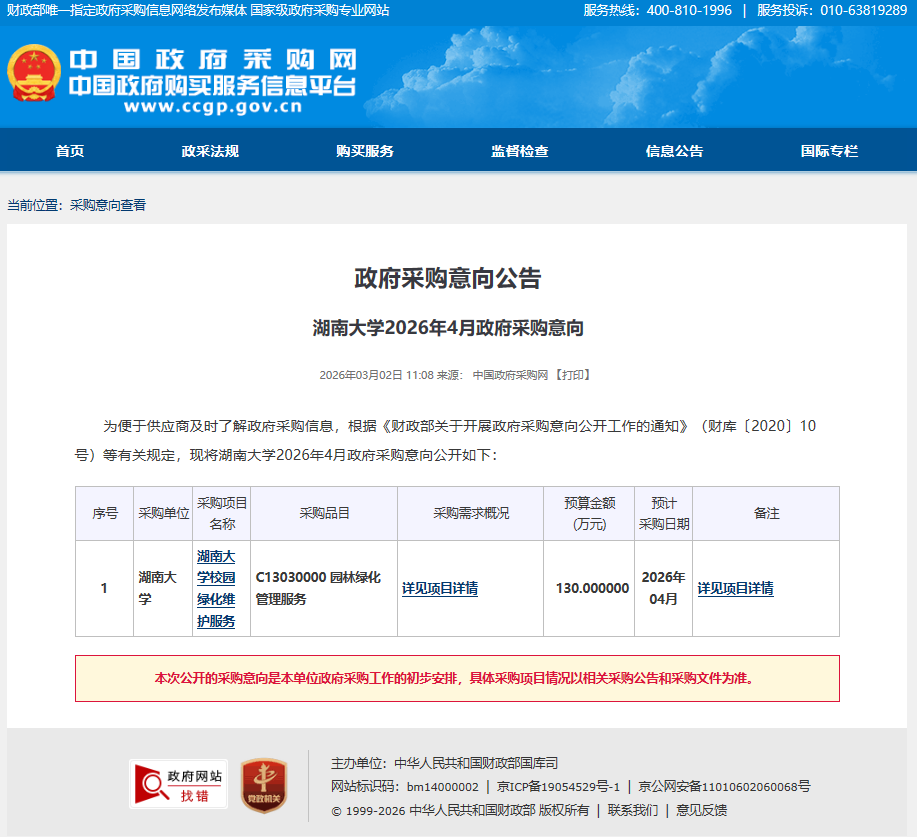Open 监督检查 in navigation bar

(520, 151)
